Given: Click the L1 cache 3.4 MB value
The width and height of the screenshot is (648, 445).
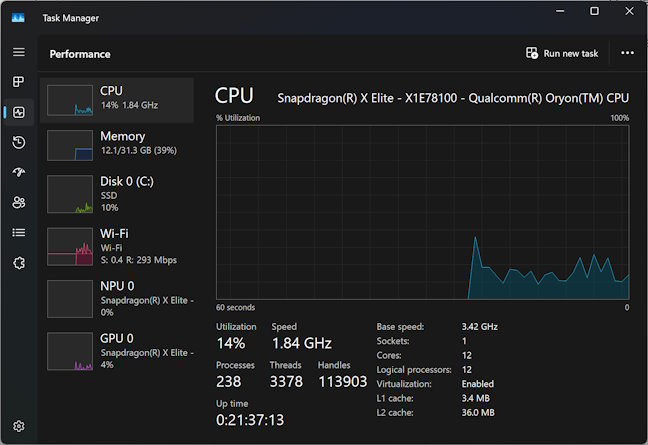Looking at the screenshot, I should 475,398.
